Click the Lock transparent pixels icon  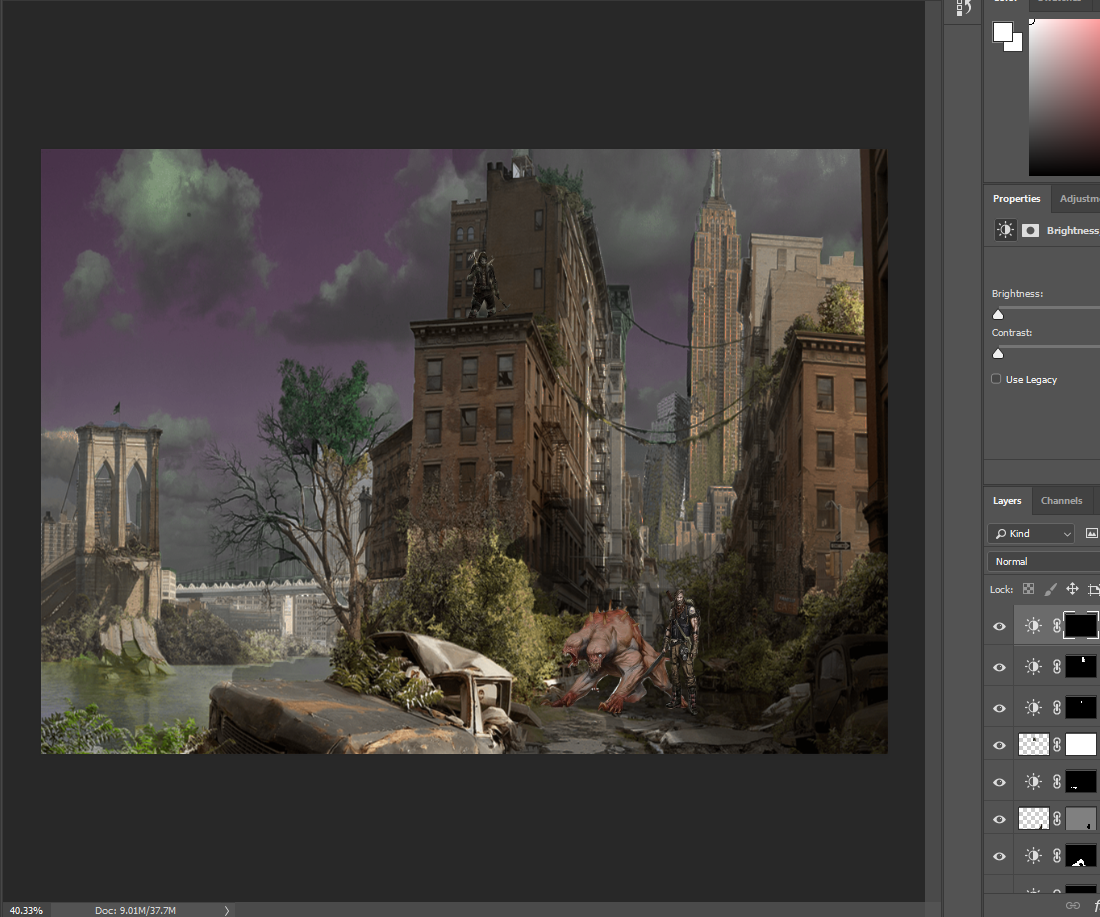point(1027,589)
